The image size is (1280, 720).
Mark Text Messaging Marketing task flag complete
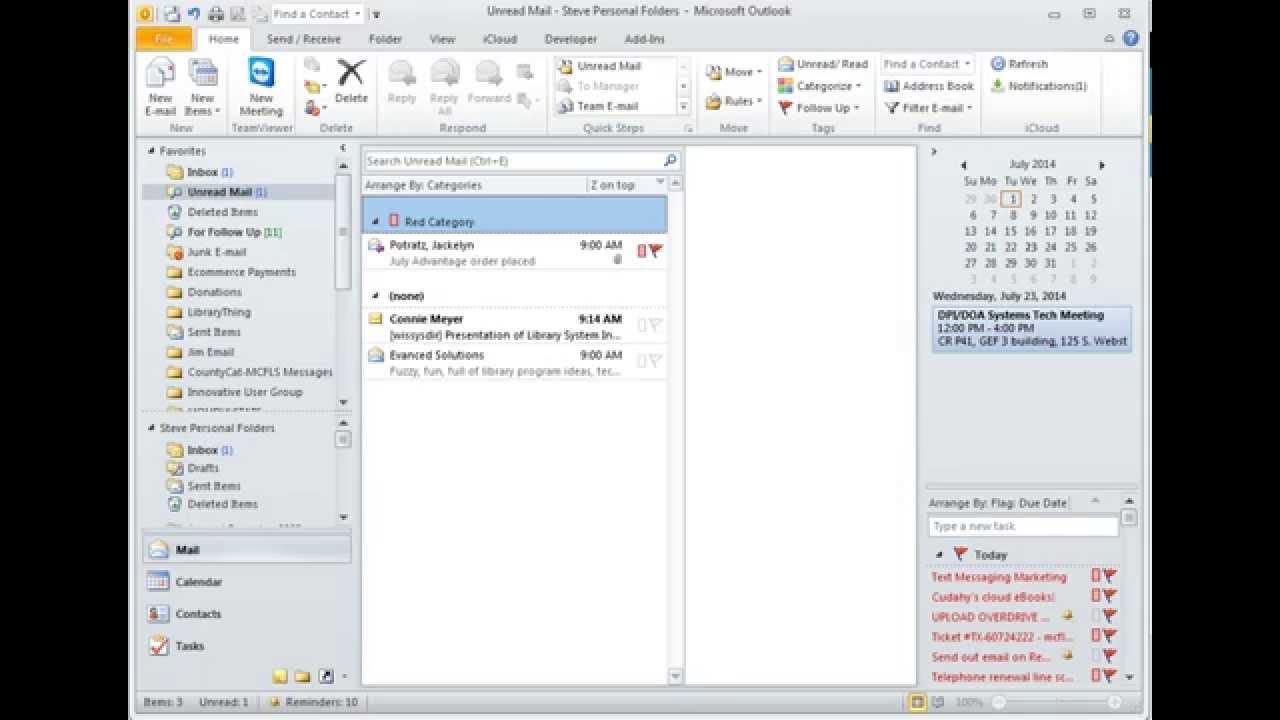[x=1109, y=577]
